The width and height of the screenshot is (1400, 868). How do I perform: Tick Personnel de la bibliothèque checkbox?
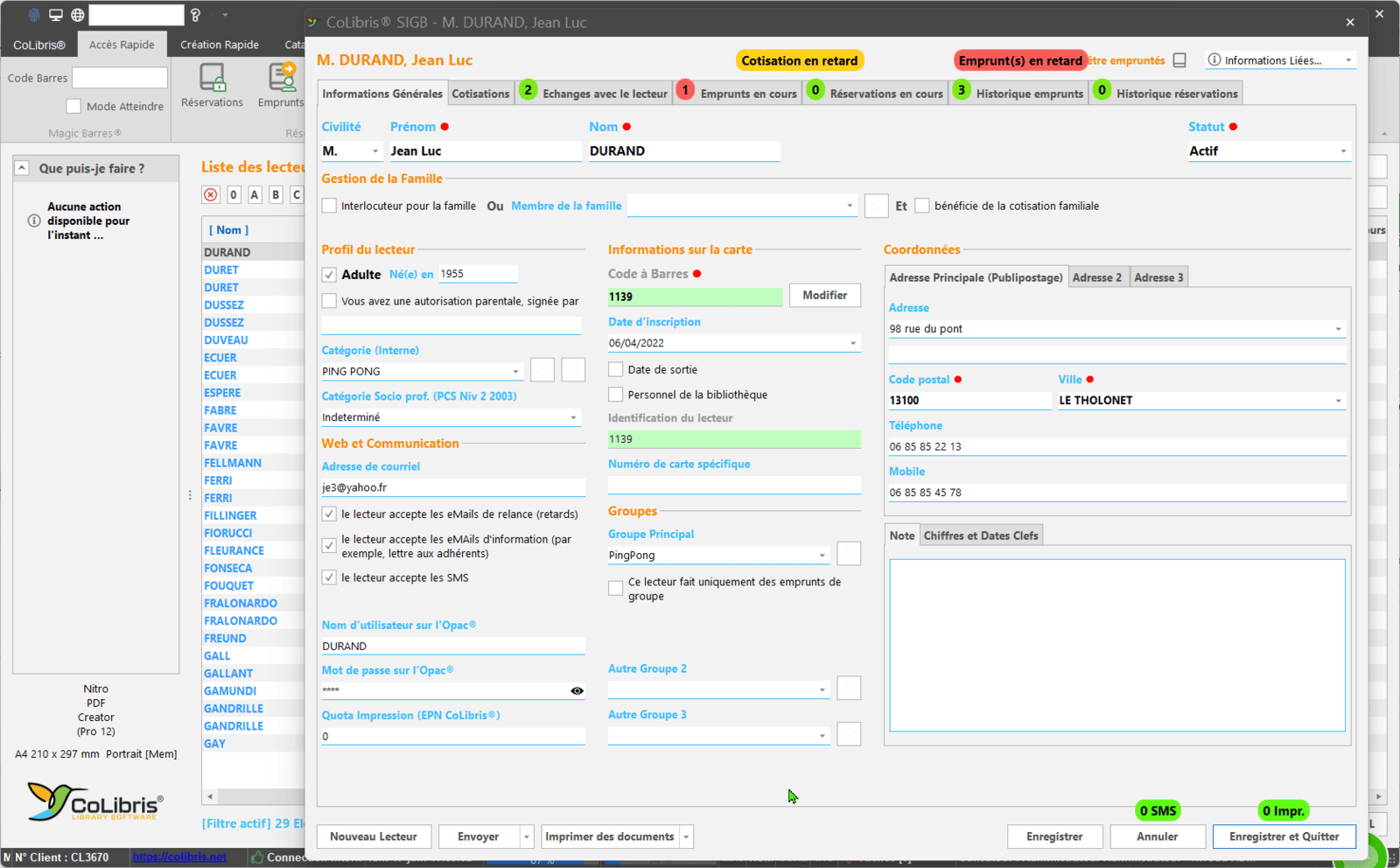point(616,395)
